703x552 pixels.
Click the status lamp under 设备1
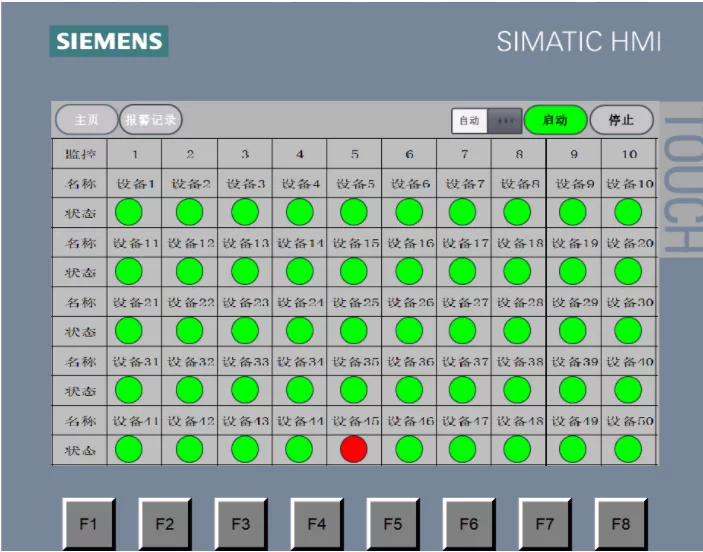point(129,212)
